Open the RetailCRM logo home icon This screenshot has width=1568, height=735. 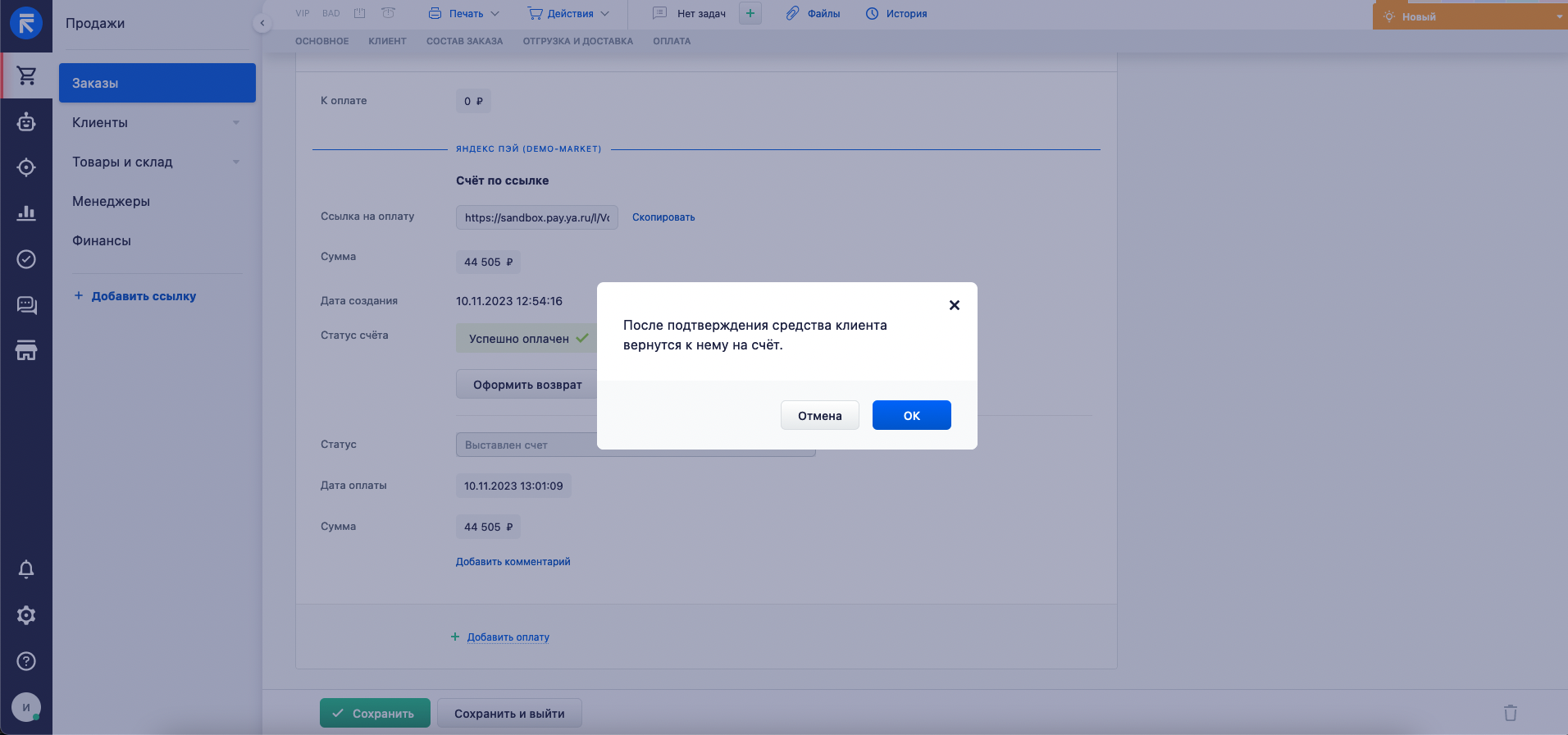point(26,23)
